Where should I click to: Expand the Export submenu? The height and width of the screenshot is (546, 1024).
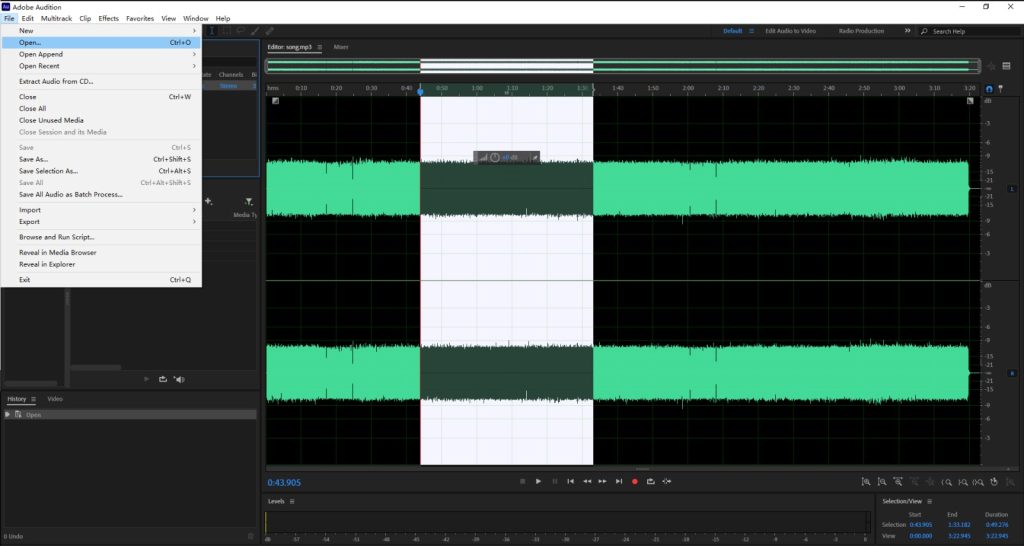pos(101,221)
